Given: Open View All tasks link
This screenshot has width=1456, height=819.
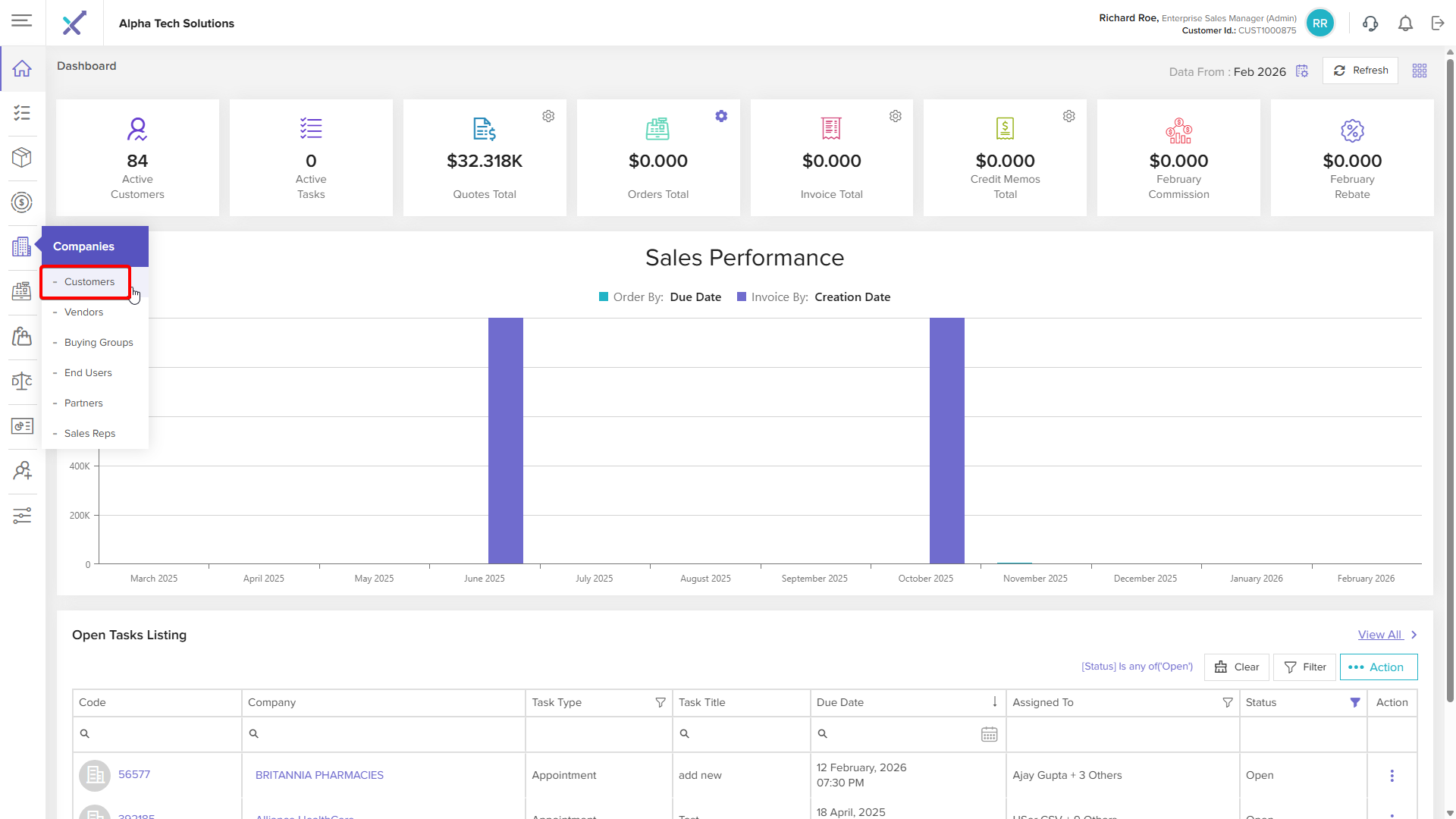Looking at the screenshot, I should coord(1380,635).
